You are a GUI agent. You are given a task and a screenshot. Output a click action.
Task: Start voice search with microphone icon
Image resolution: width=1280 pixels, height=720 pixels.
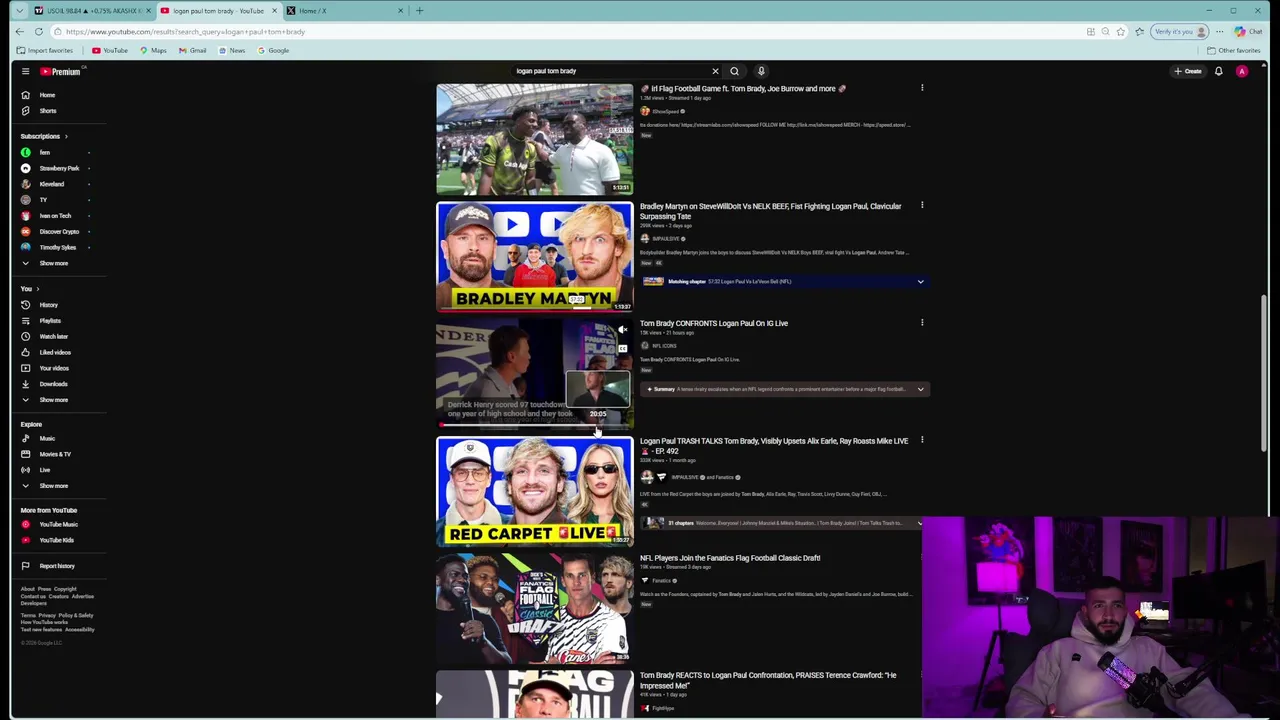point(761,71)
